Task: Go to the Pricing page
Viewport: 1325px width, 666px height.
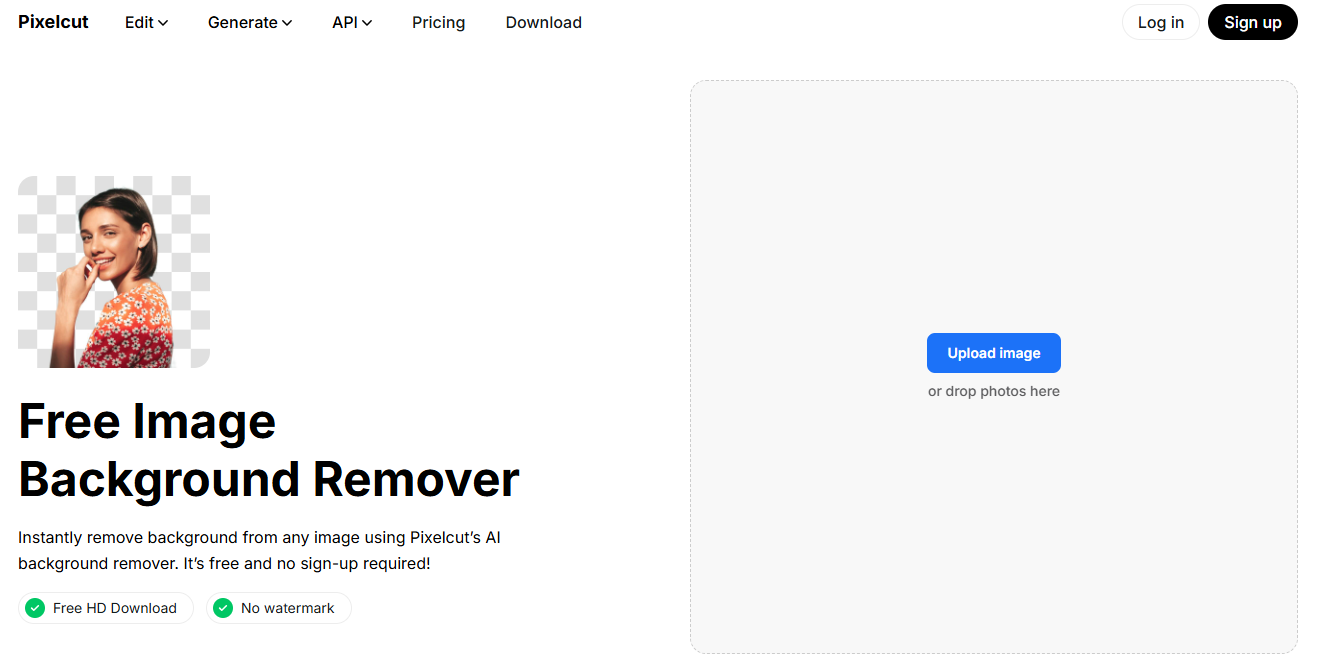Action: click(x=438, y=22)
